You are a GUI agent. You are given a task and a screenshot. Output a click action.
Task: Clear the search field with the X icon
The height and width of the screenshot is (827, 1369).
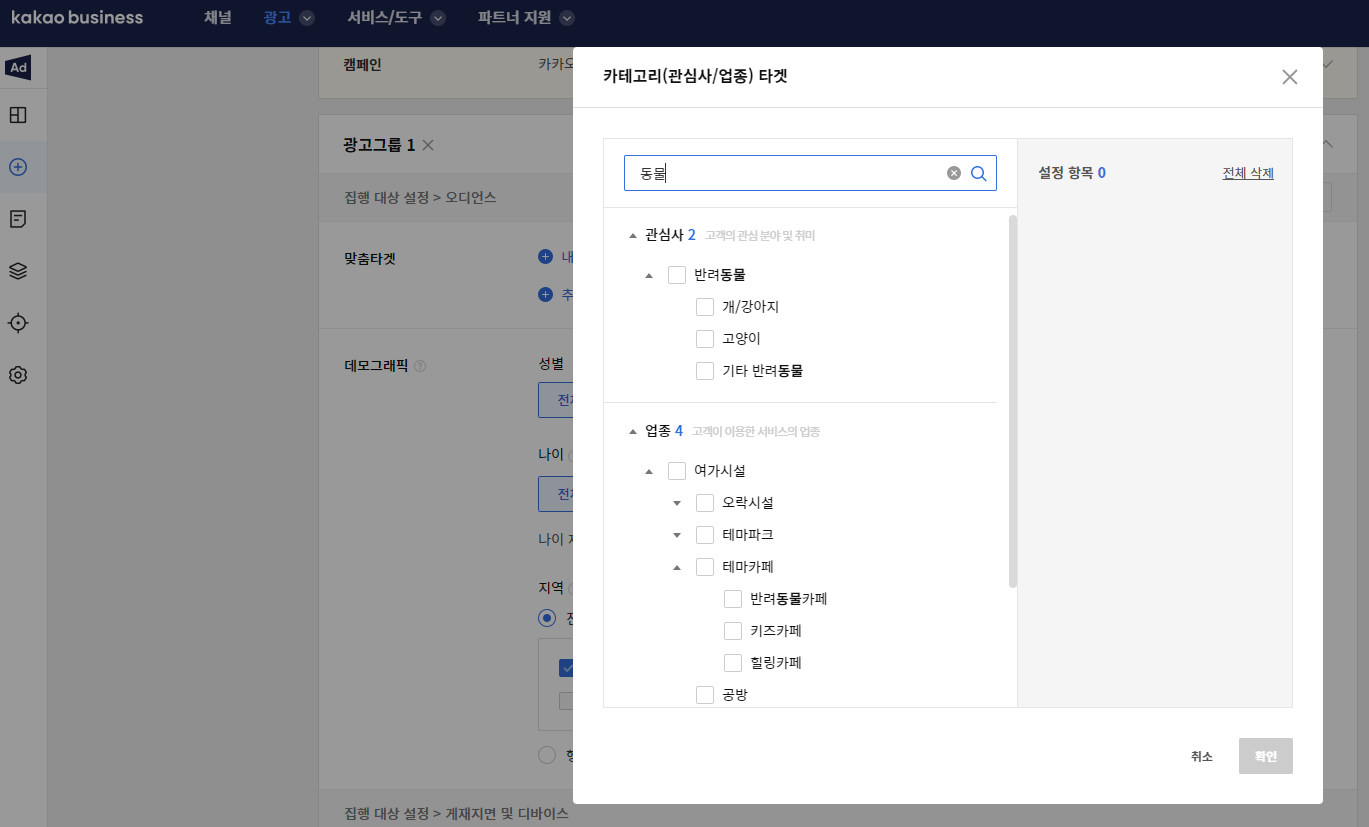pyautogui.click(x=954, y=173)
